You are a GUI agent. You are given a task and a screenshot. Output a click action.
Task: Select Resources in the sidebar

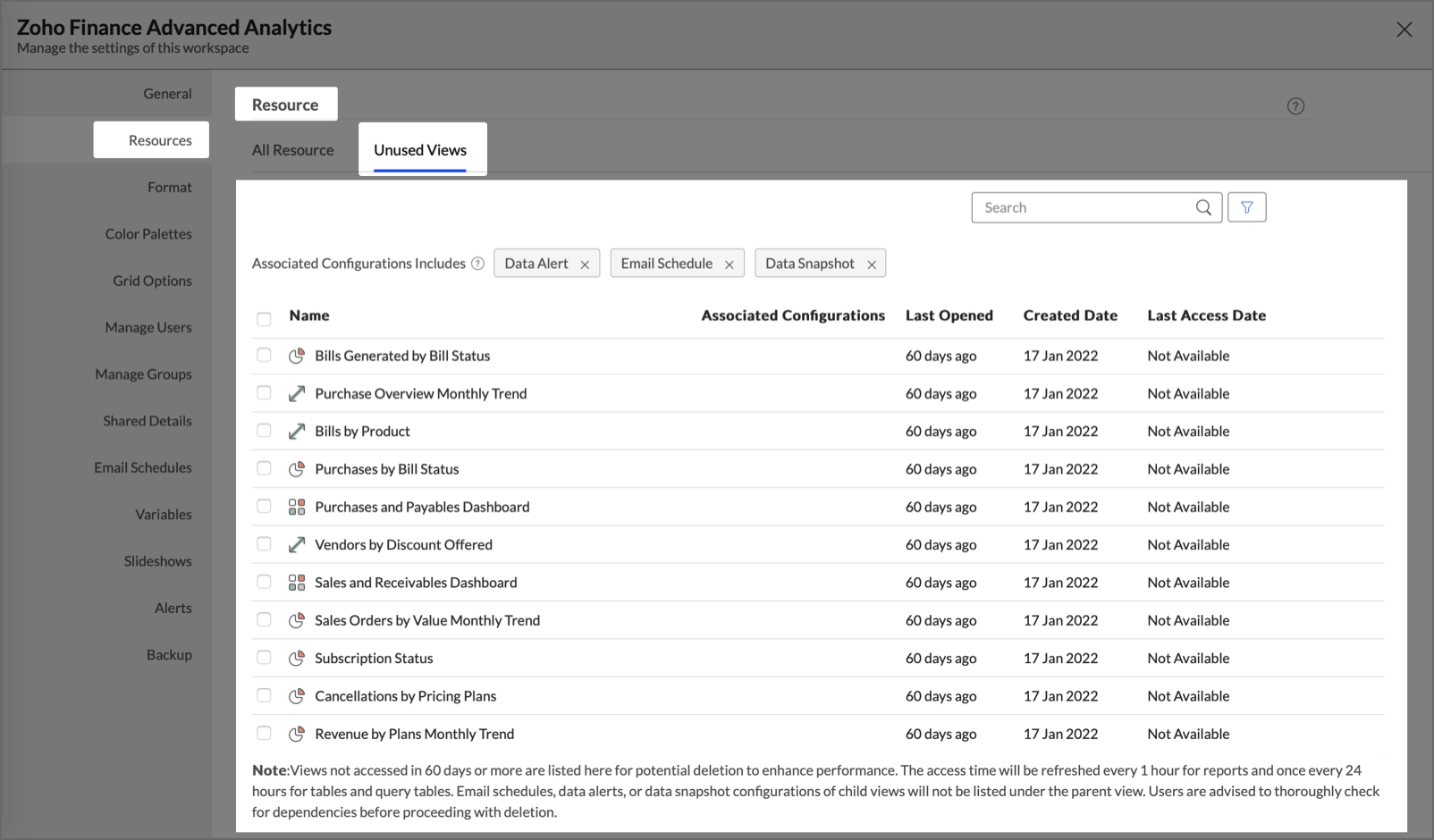pyautogui.click(x=160, y=140)
